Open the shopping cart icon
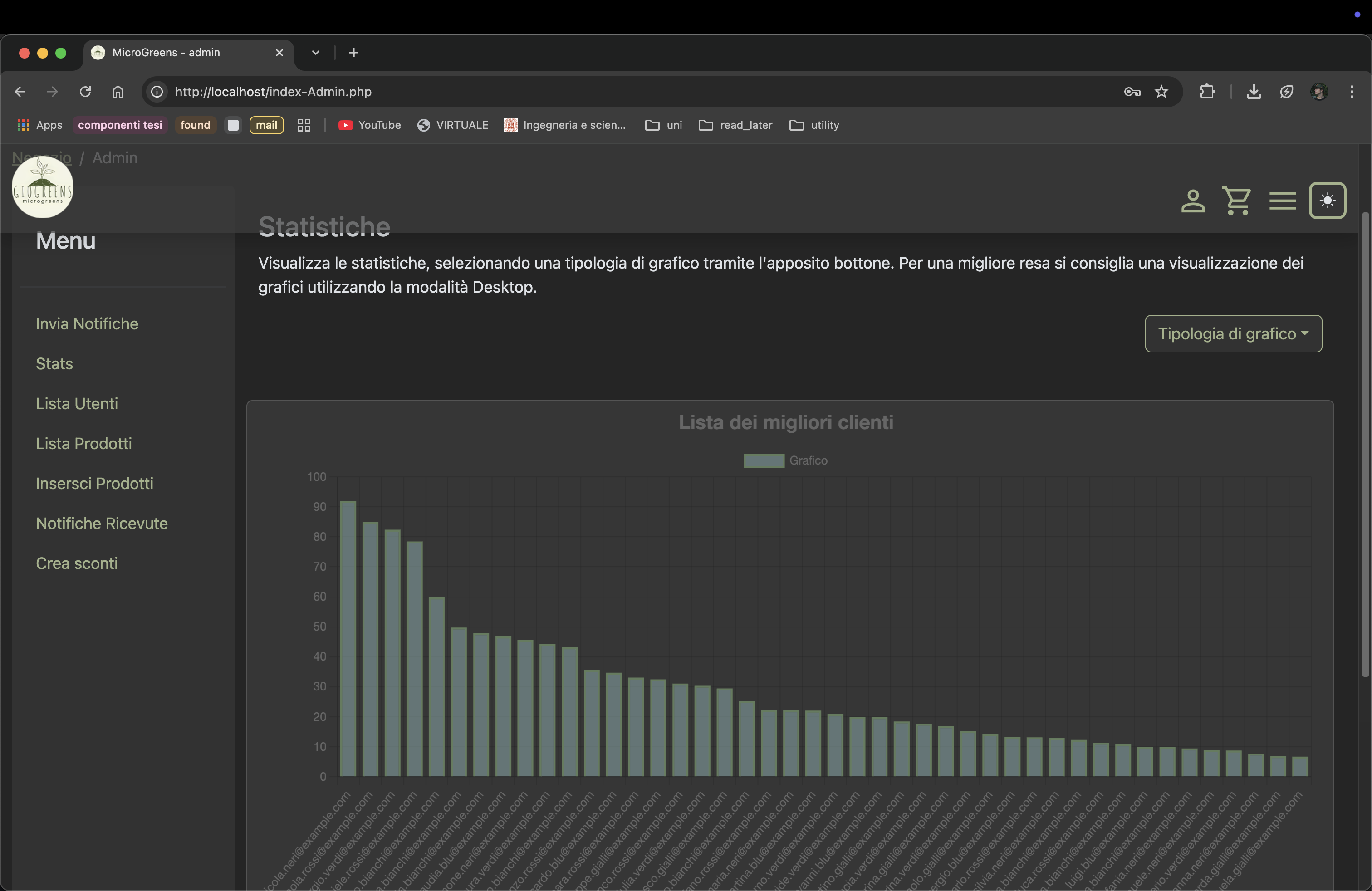 click(x=1236, y=201)
